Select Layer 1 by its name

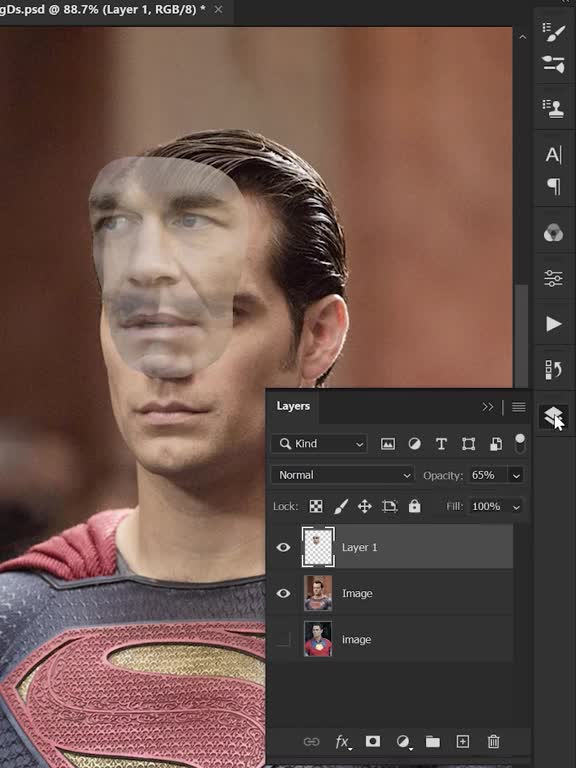pos(360,547)
